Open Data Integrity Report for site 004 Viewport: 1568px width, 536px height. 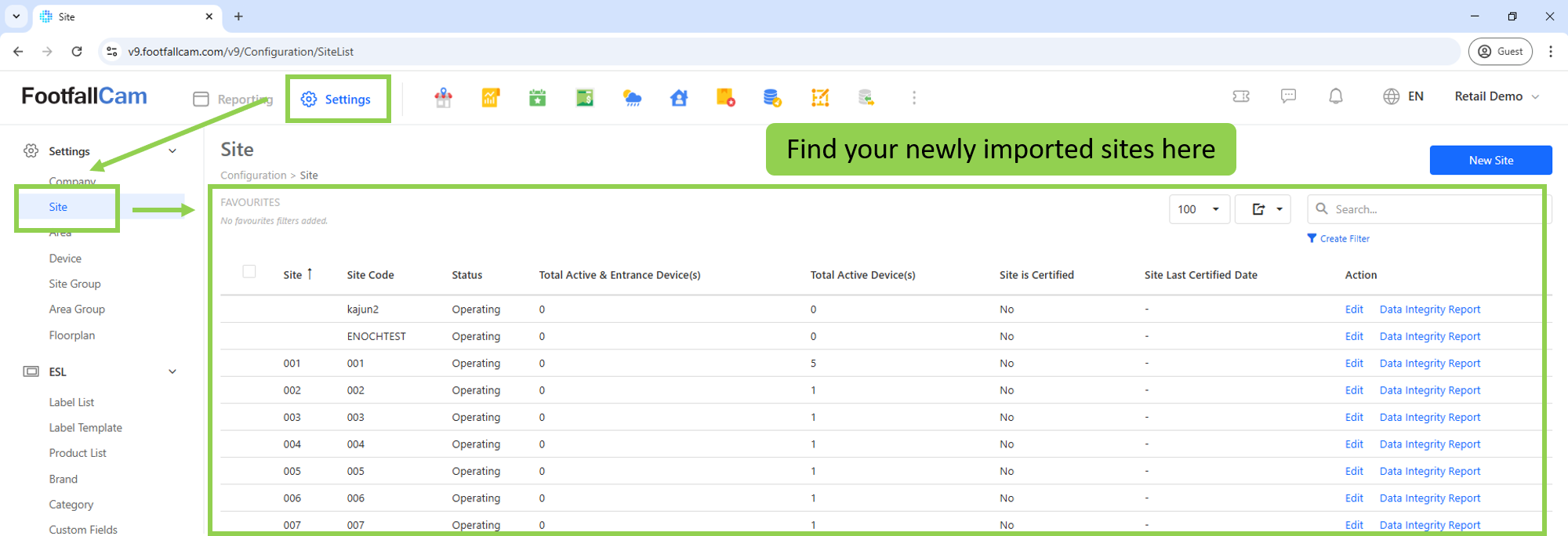1429,444
